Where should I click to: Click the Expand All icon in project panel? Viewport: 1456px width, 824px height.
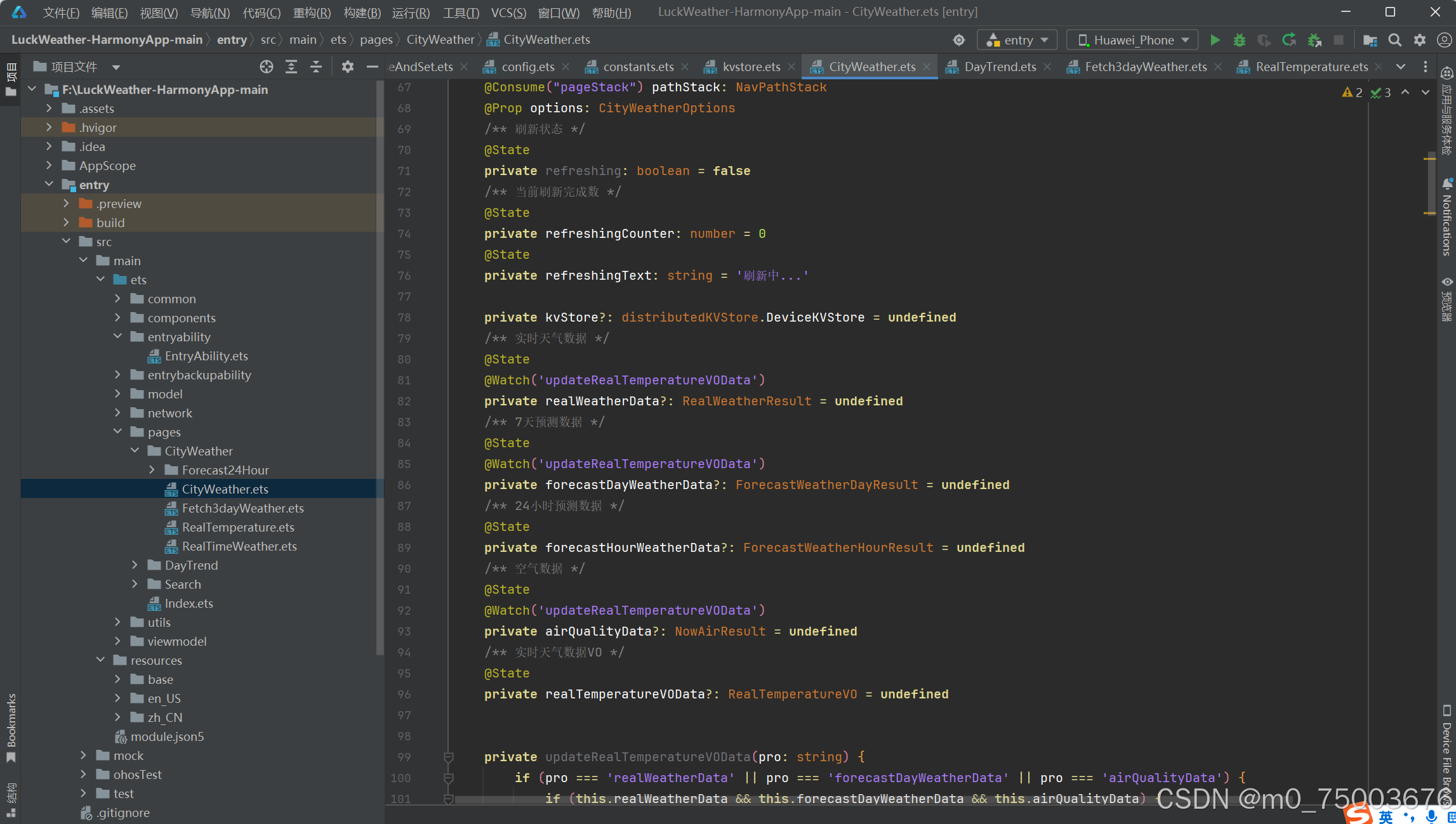pos(291,67)
